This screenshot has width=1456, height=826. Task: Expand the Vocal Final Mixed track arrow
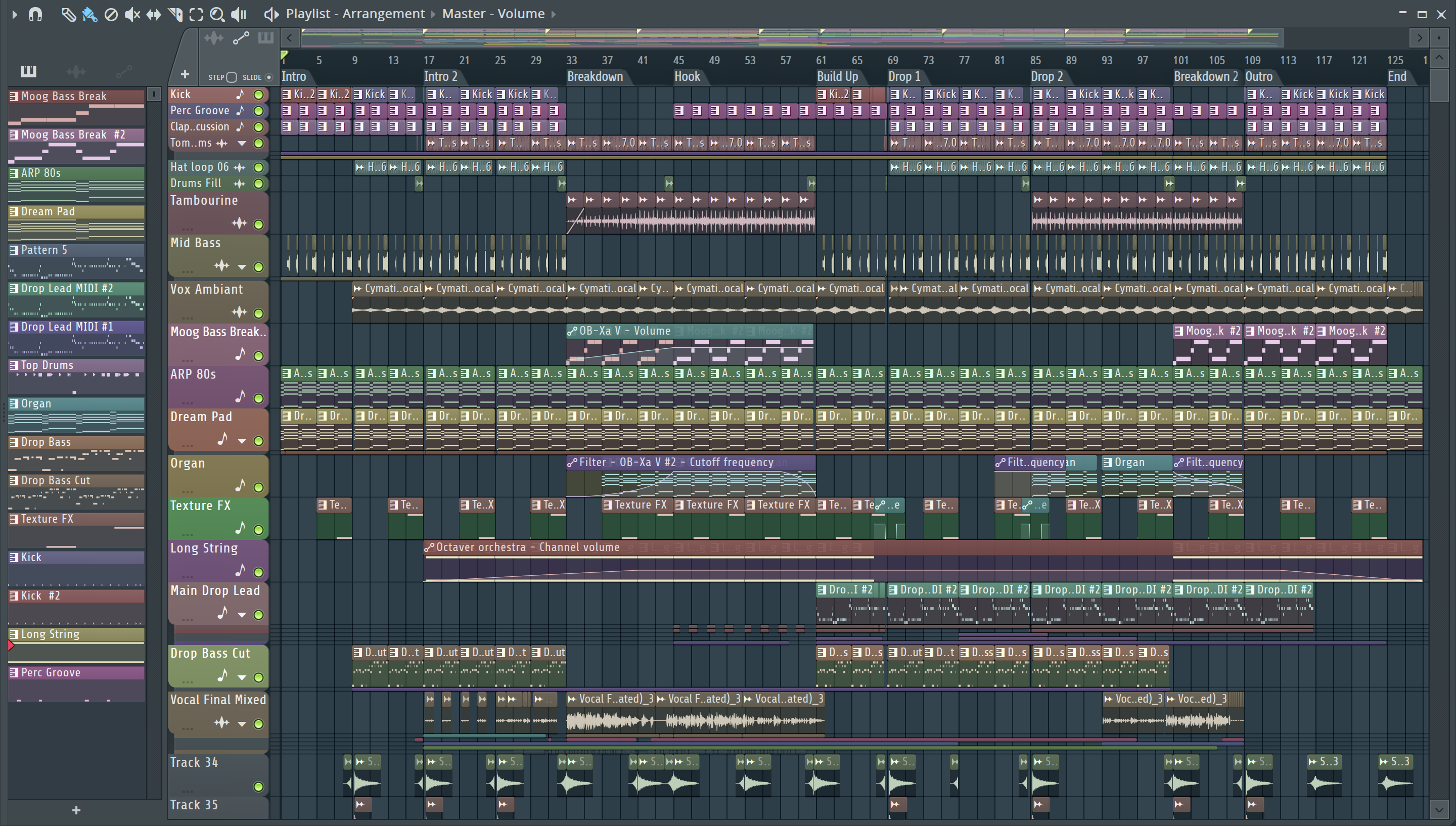click(x=242, y=724)
